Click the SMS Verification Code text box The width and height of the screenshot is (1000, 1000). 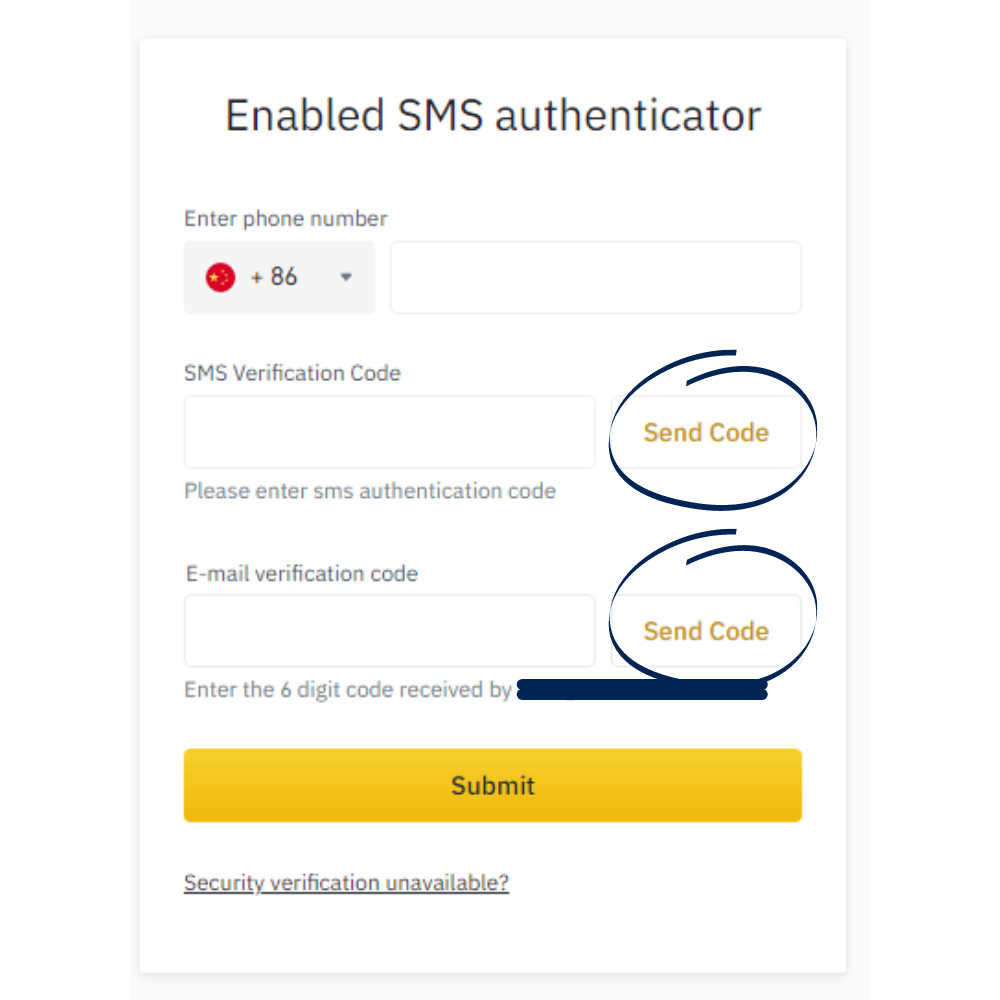(389, 432)
